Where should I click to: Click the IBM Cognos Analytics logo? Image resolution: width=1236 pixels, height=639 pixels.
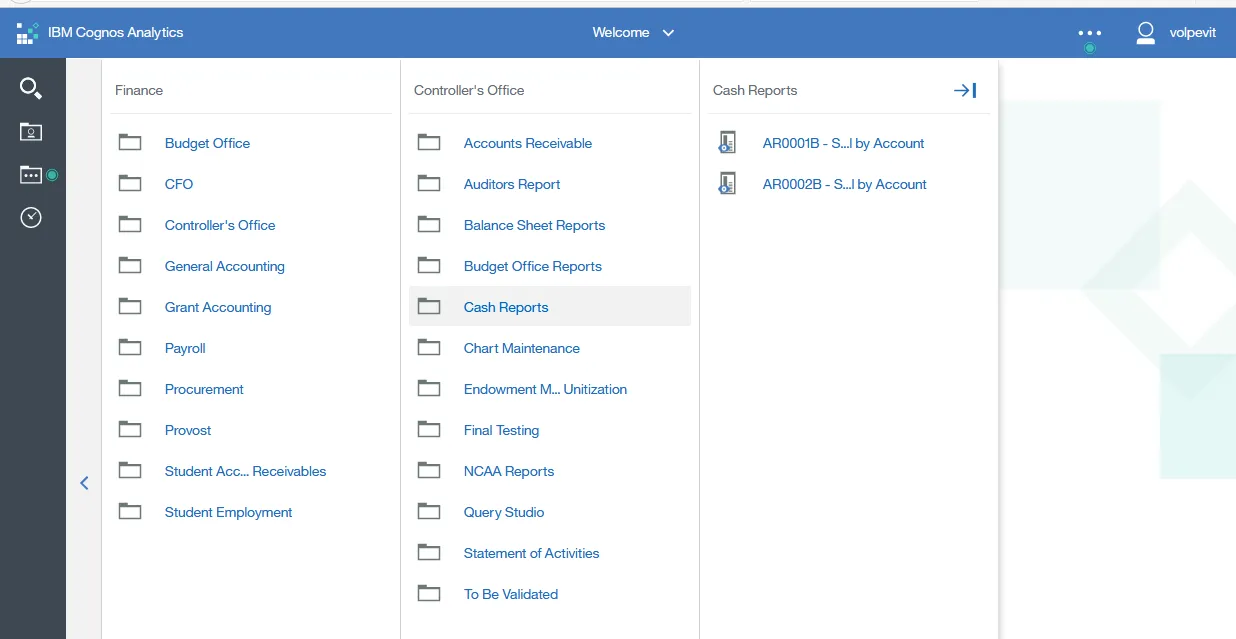point(27,33)
